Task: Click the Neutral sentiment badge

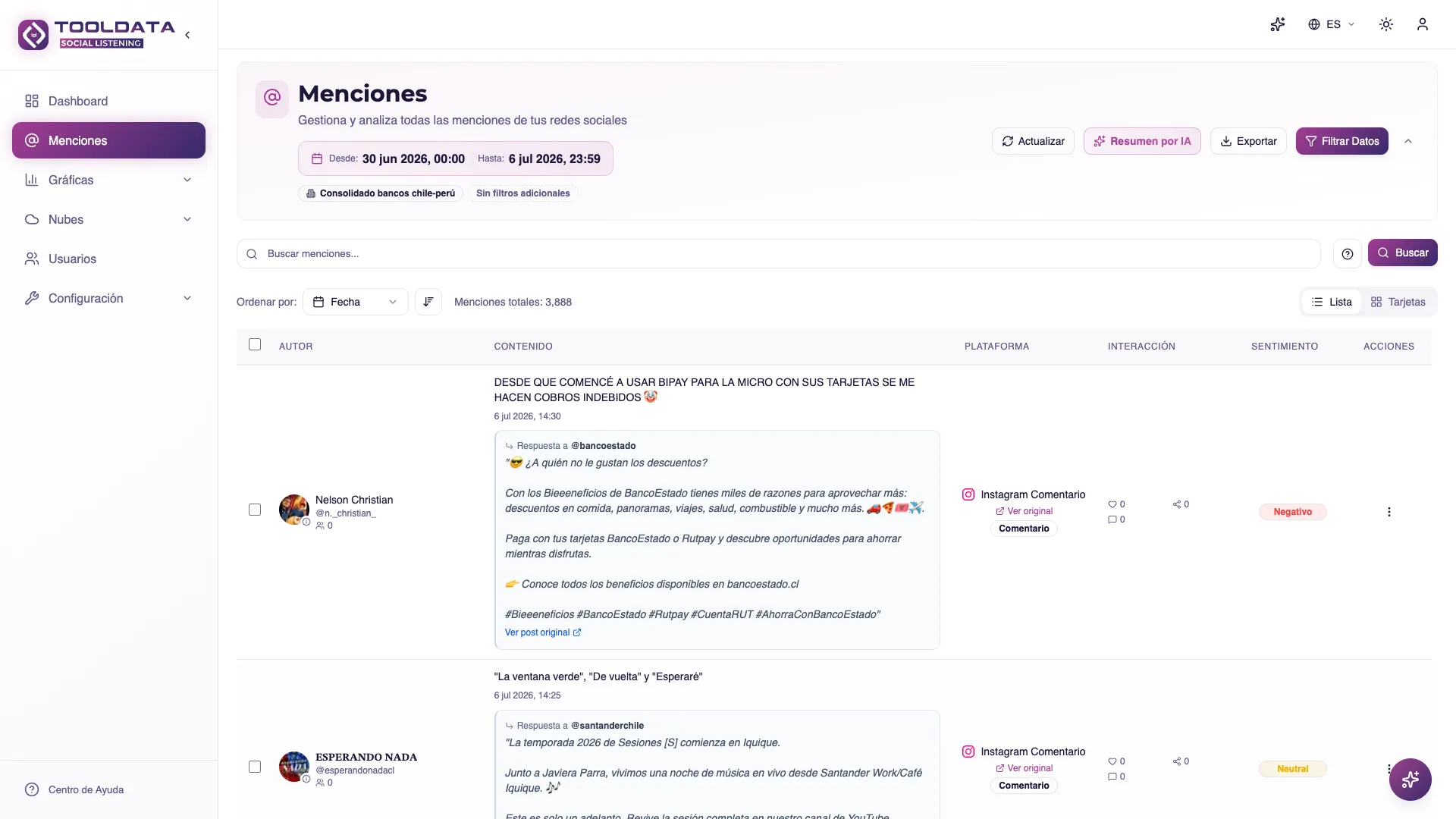Action: [x=1292, y=769]
